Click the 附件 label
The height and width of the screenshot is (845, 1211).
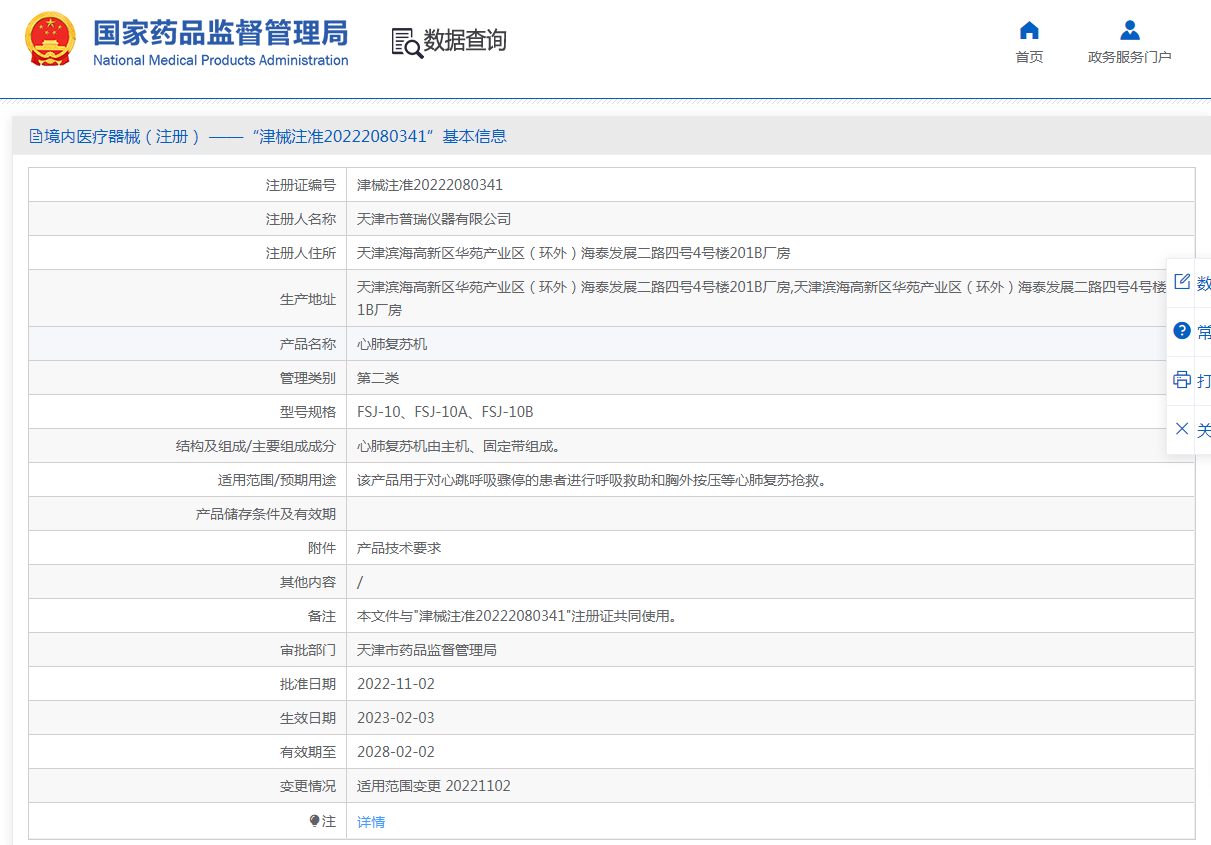322,548
